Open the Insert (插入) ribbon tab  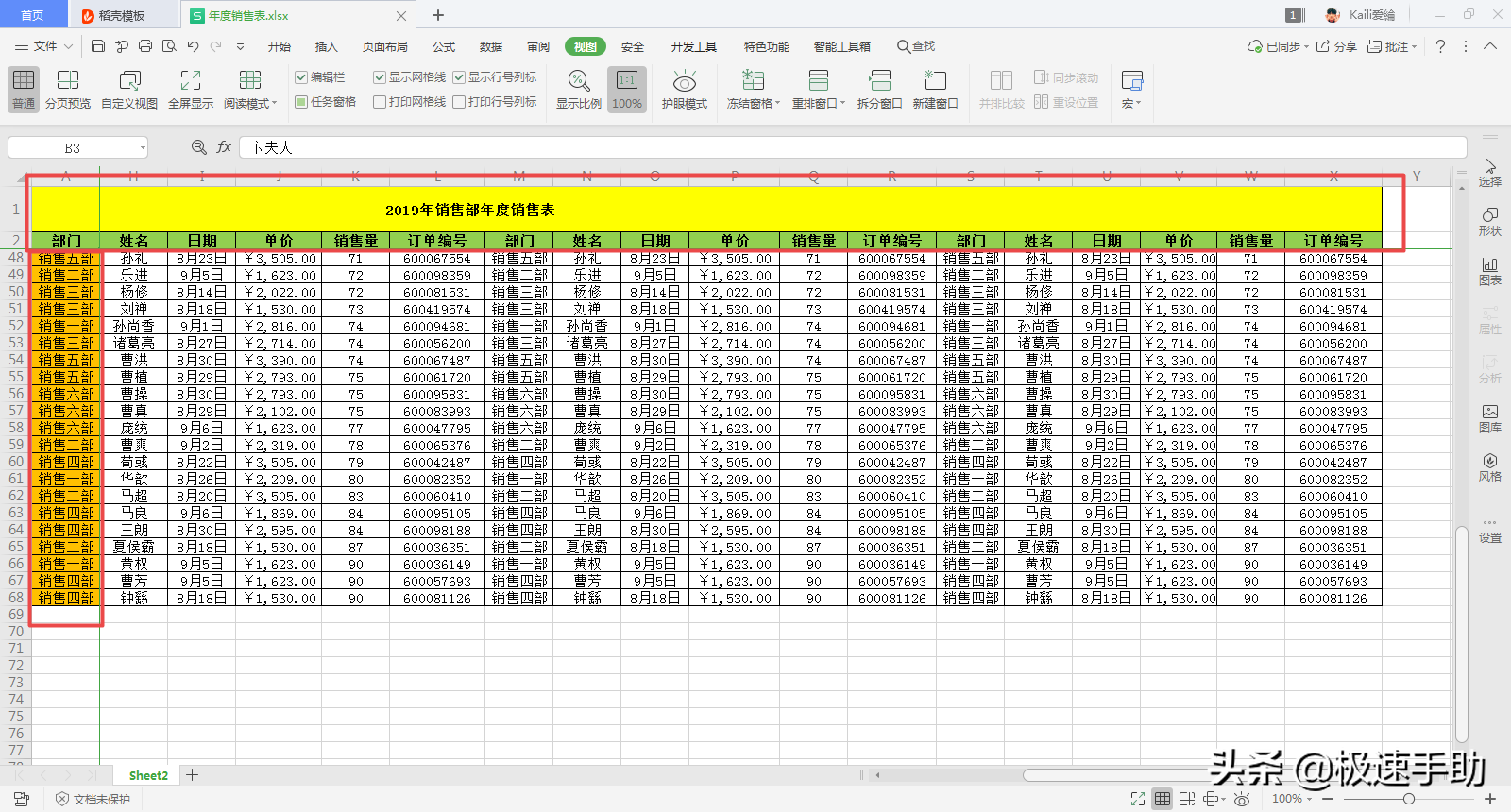point(326,46)
